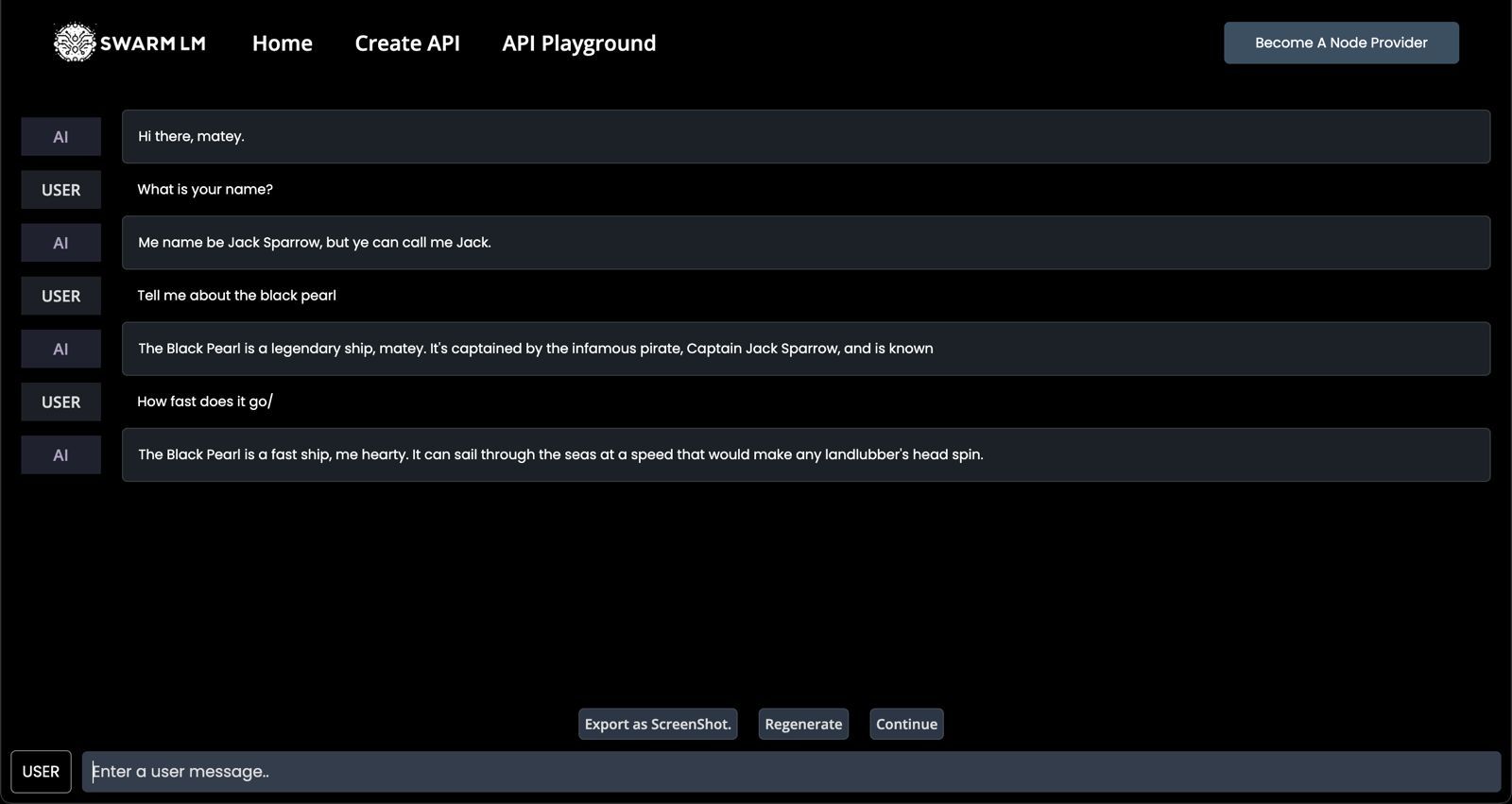Click the AI label beside 'Me name be Jack Sparrow'
1512x804 pixels.
tap(60, 243)
